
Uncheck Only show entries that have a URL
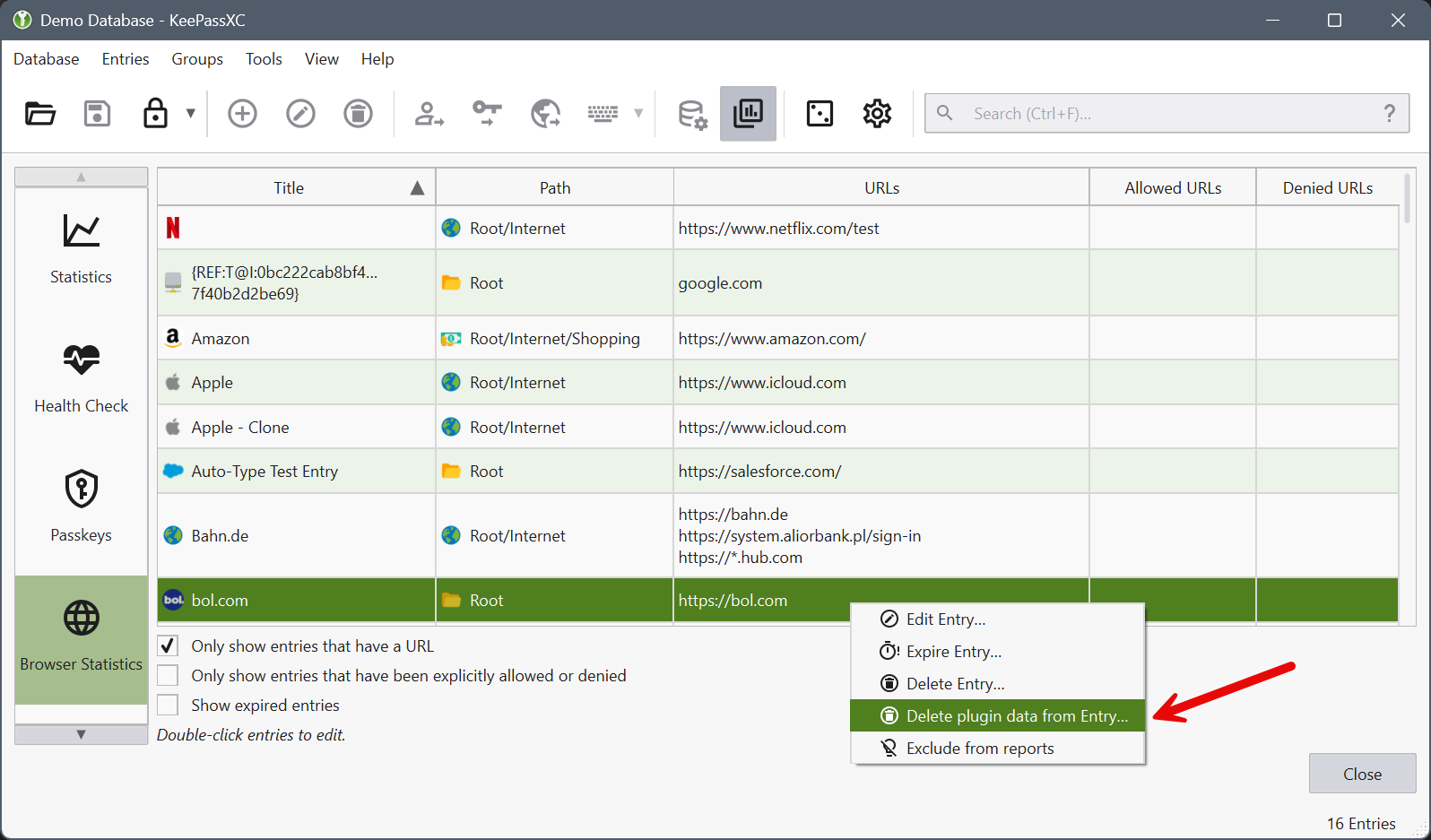(168, 646)
